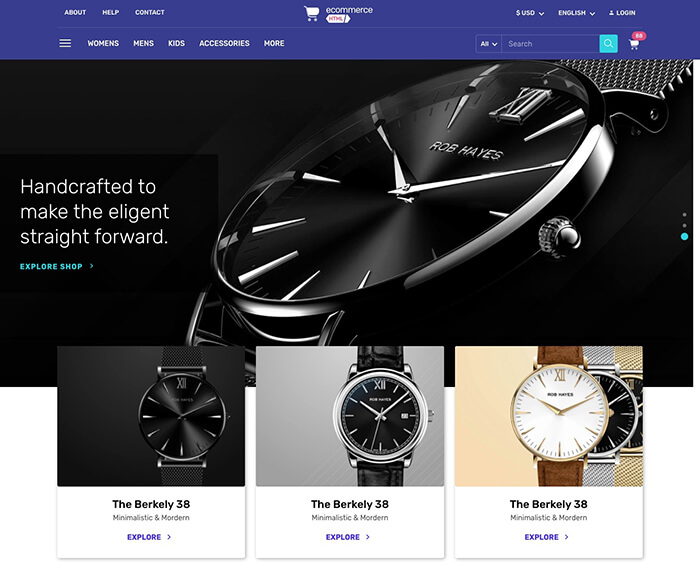Open the shopping cart icon

tap(633, 44)
